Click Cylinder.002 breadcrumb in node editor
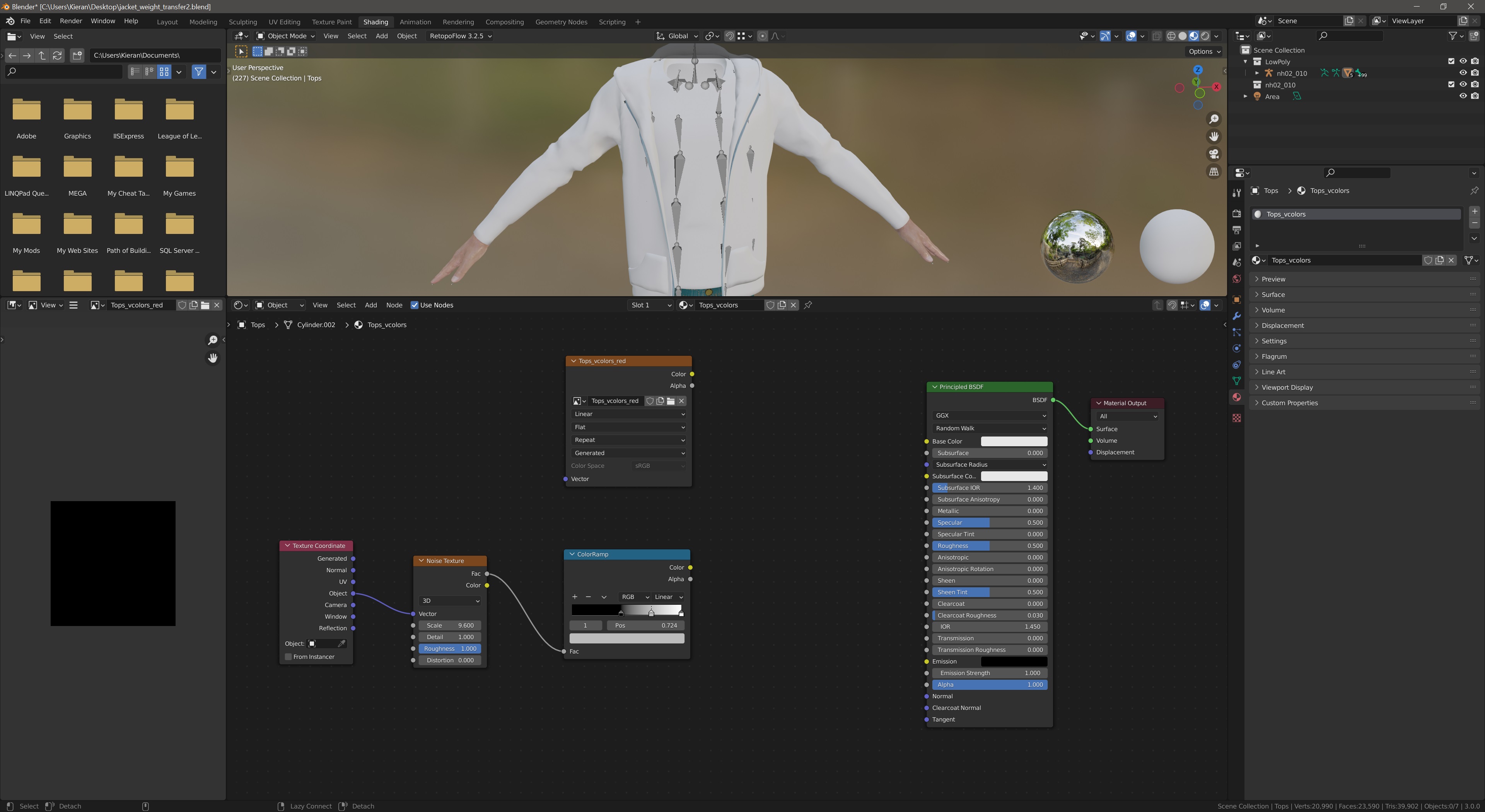 [x=316, y=325]
